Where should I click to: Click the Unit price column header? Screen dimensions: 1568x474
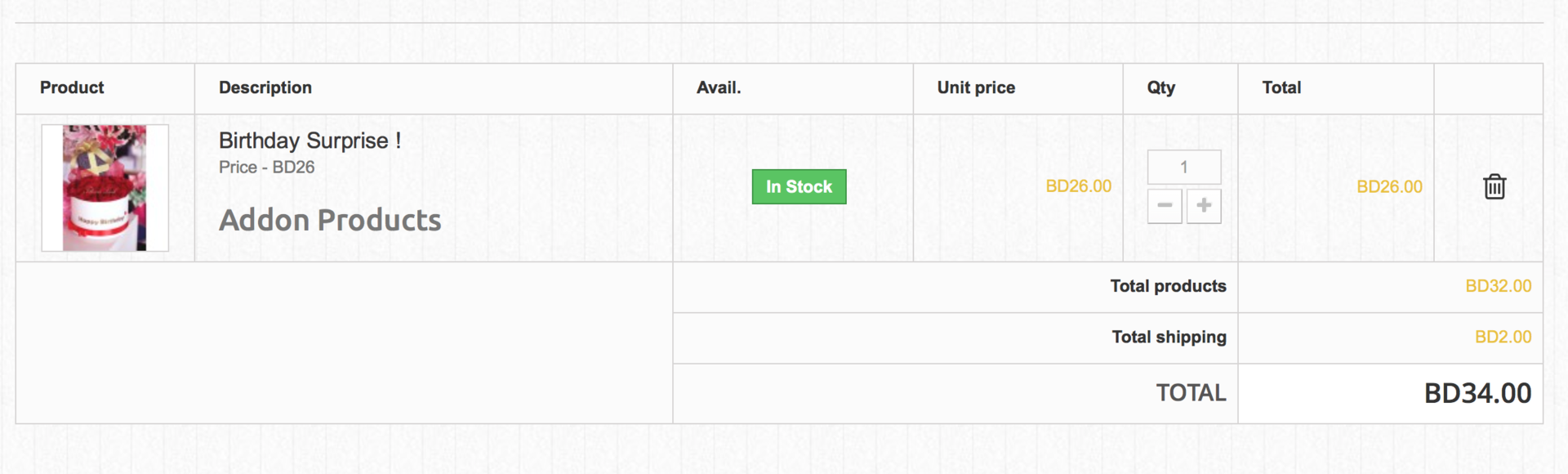pyautogui.click(x=976, y=87)
